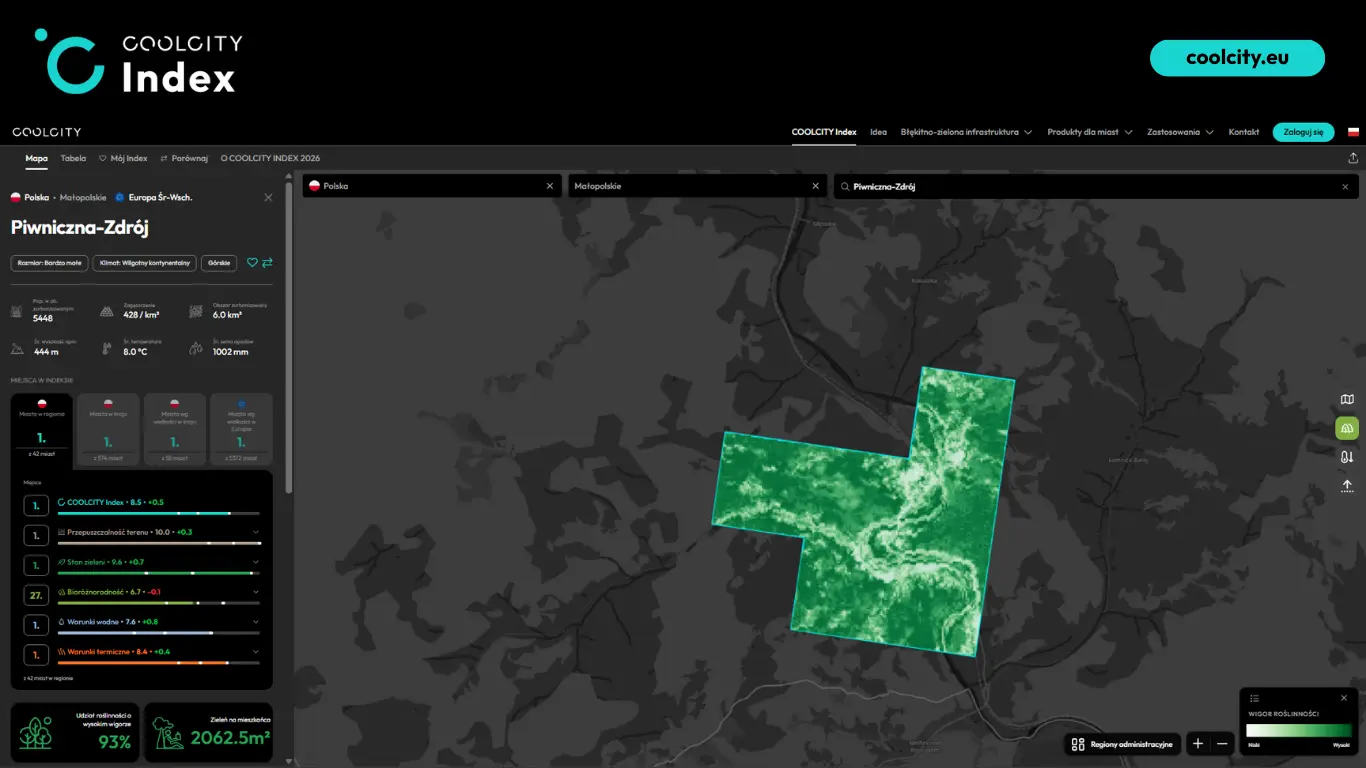Select the map layer icon in the map toolbar

click(x=1347, y=400)
